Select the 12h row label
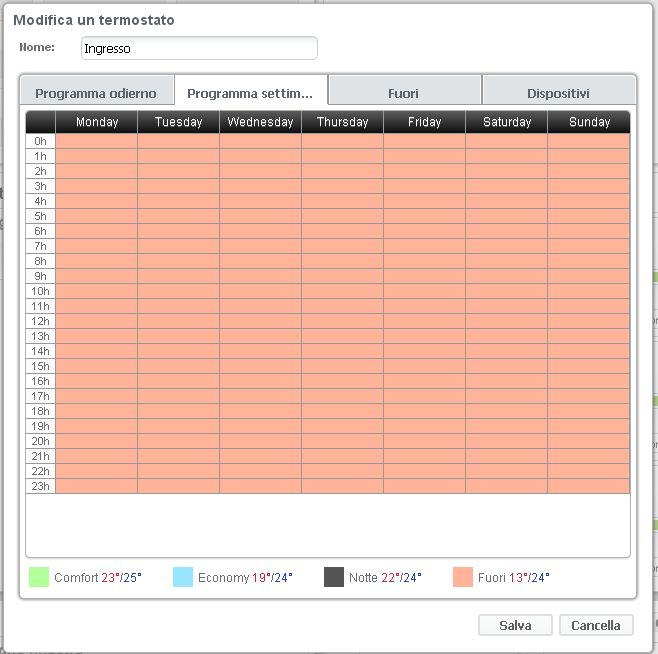This screenshot has width=658, height=654. 40,321
